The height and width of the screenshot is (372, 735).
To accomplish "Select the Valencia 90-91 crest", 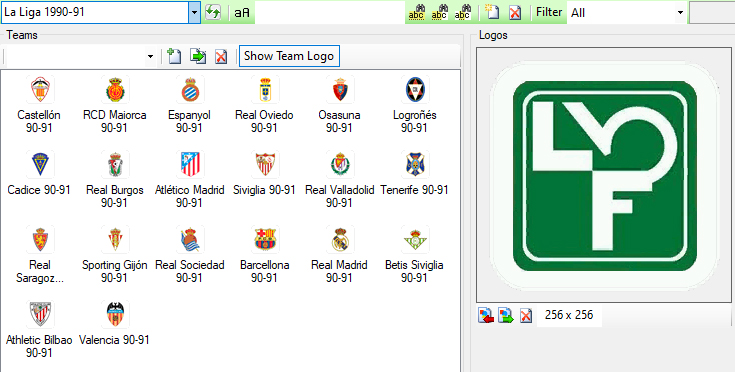I will click(x=115, y=314).
